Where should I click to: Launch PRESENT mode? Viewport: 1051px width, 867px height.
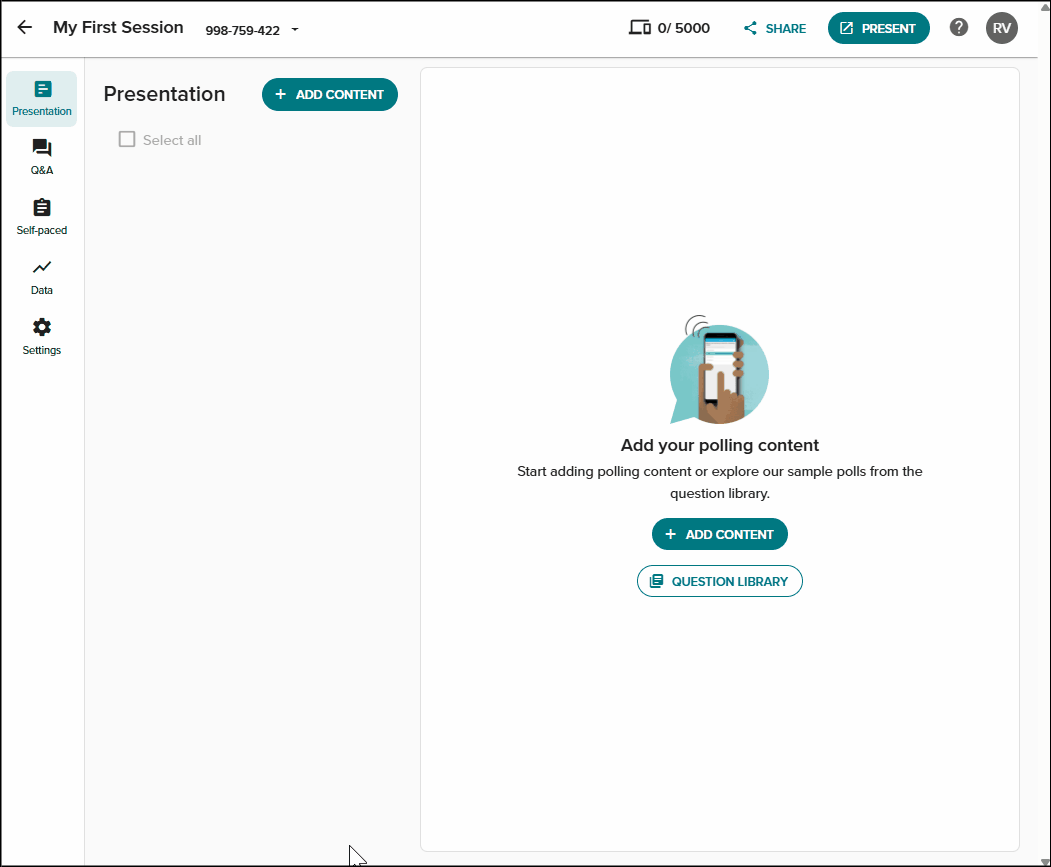pos(878,28)
